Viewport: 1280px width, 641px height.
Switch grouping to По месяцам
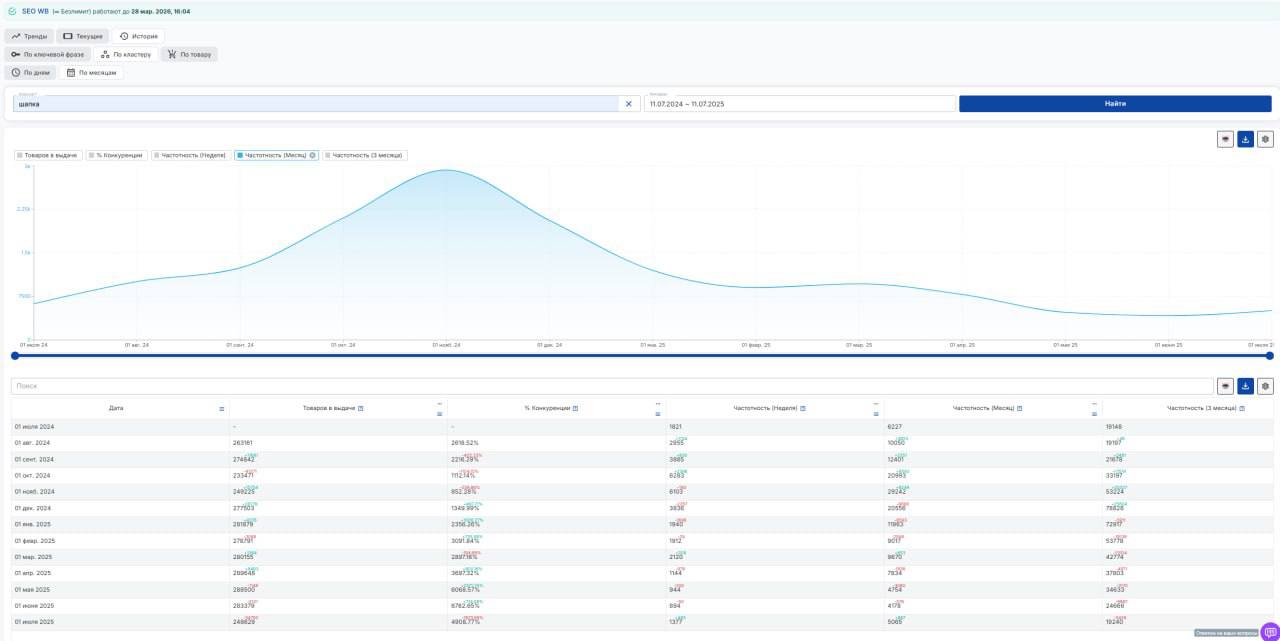tap(91, 73)
